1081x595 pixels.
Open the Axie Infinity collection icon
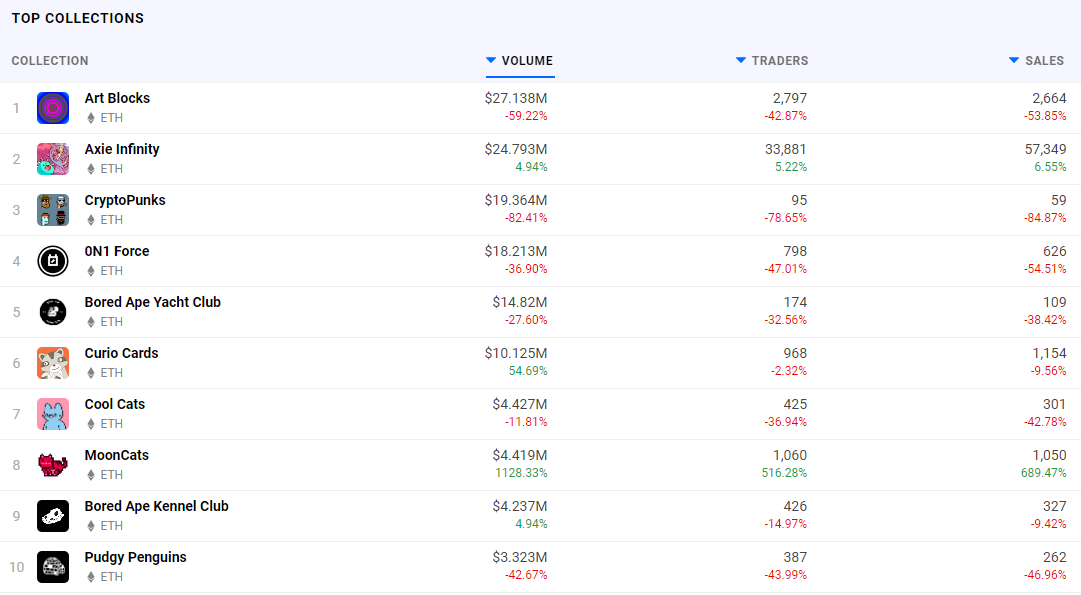(x=53, y=159)
